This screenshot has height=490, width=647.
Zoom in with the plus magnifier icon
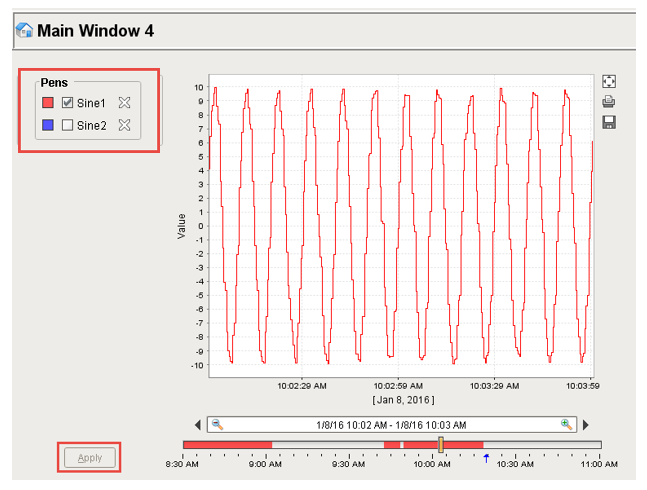pyautogui.click(x=567, y=424)
